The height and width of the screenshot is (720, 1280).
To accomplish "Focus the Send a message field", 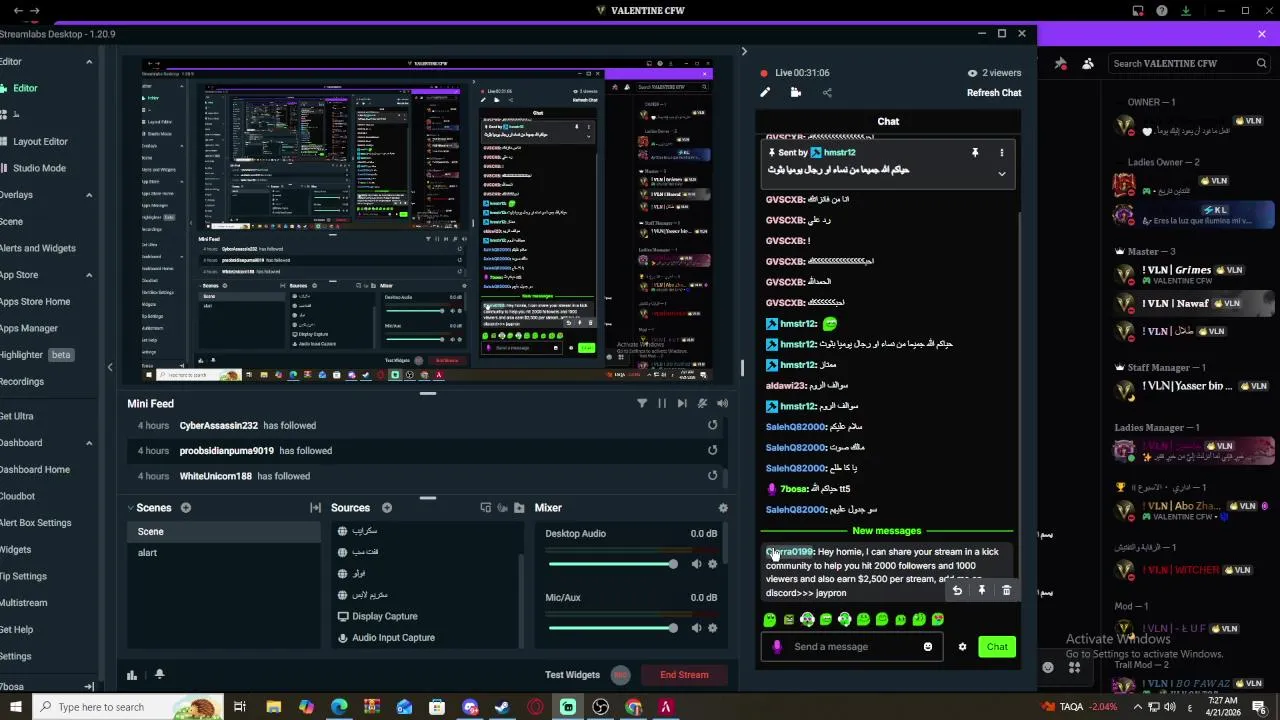I will (x=851, y=647).
